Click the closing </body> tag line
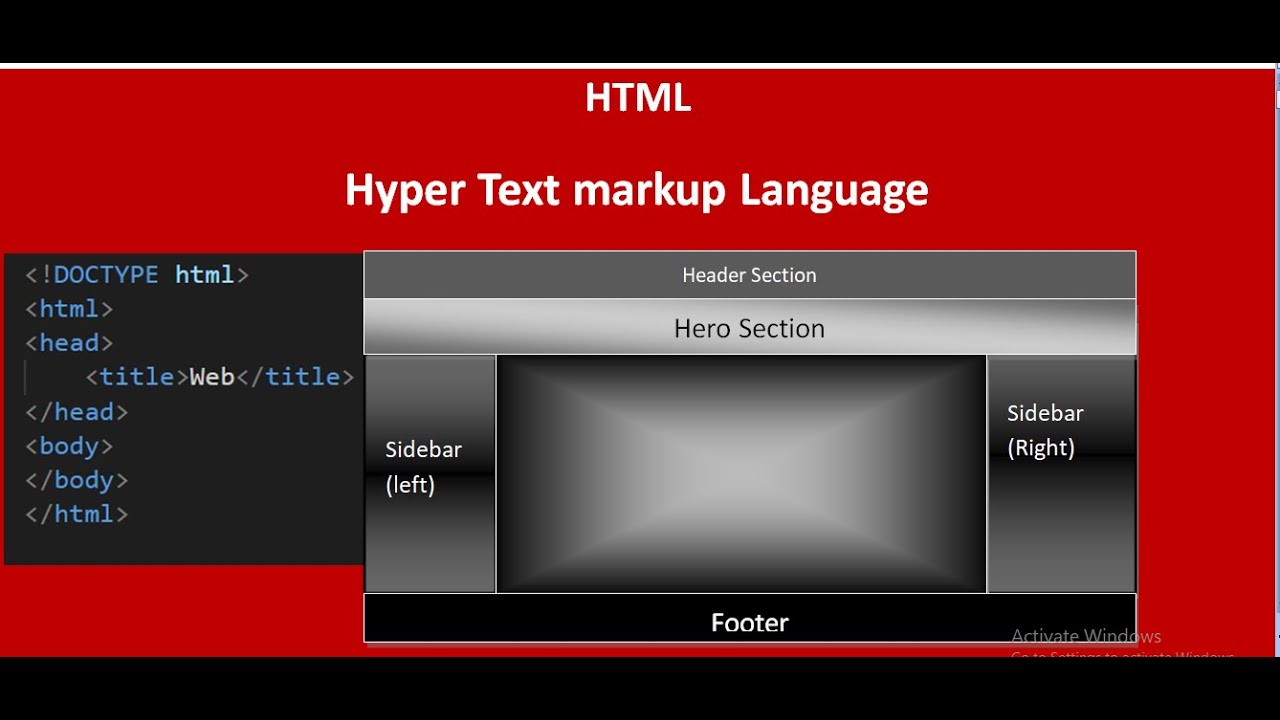The width and height of the screenshot is (1280, 720). click(77, 479)
